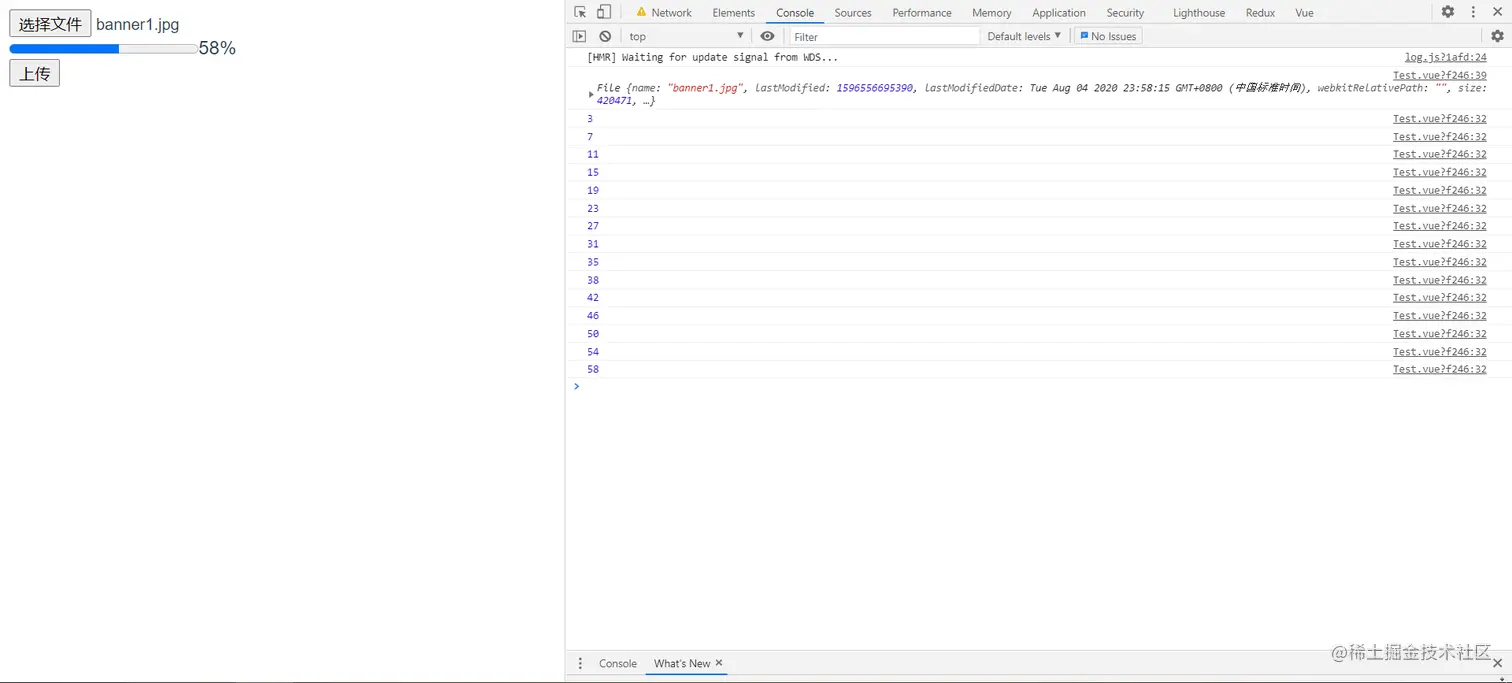1512x683 pixels.
Task: Open the Memory tab
Action: click(992, 13)
